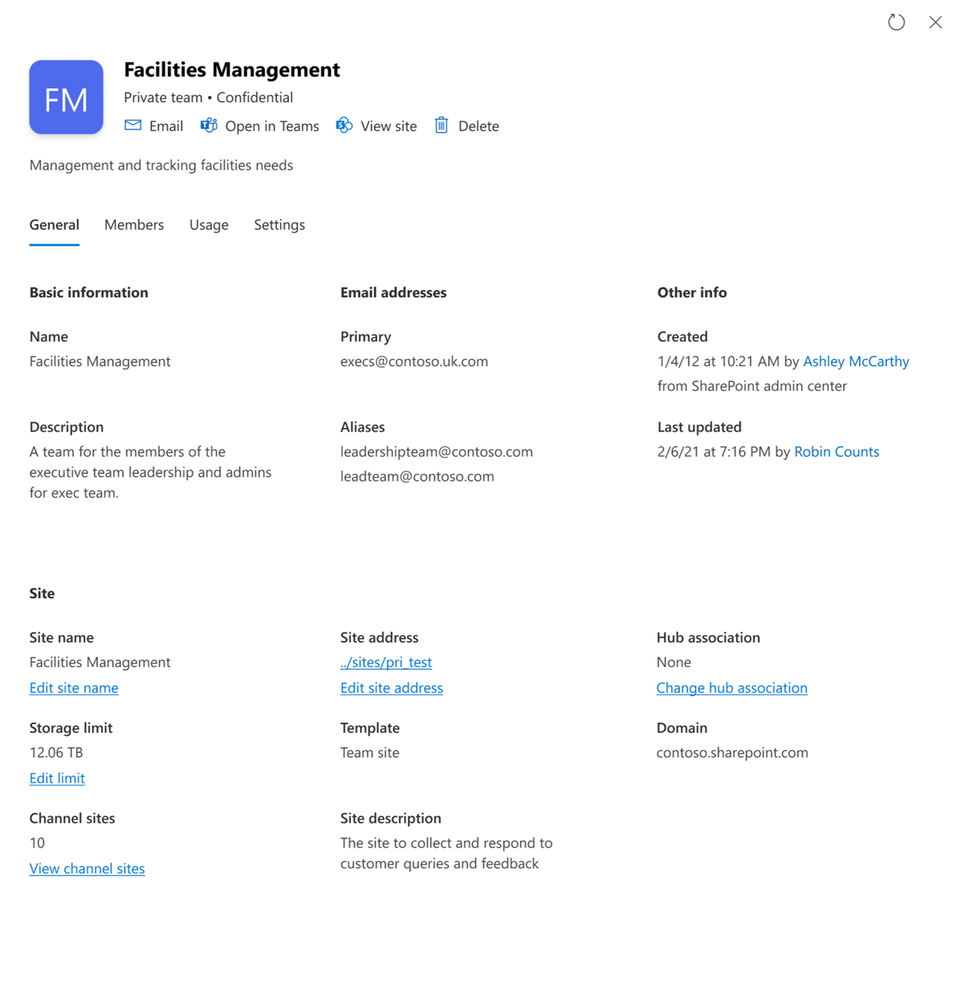Click the hub association value None
Viewport: 961px width, 999px height.
[x=674, y=663]
